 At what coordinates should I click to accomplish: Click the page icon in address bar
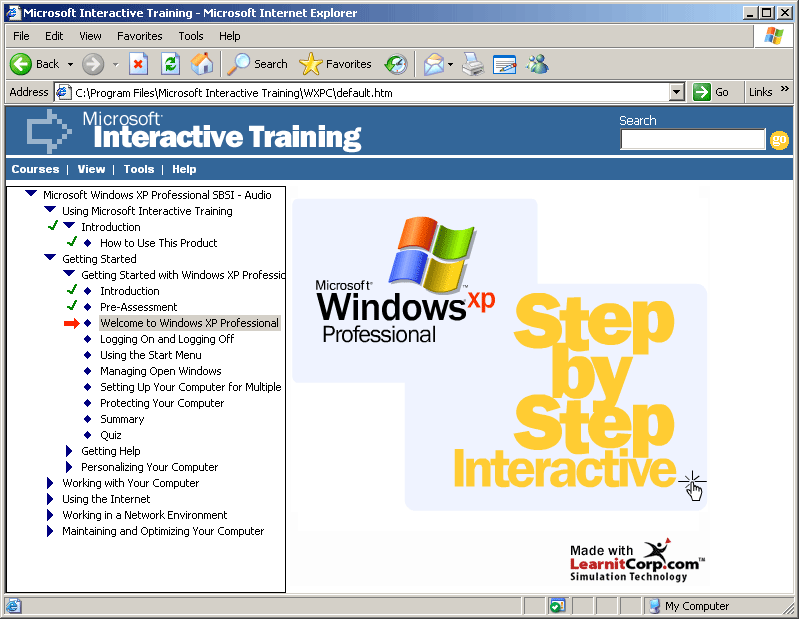click(63, 92)
